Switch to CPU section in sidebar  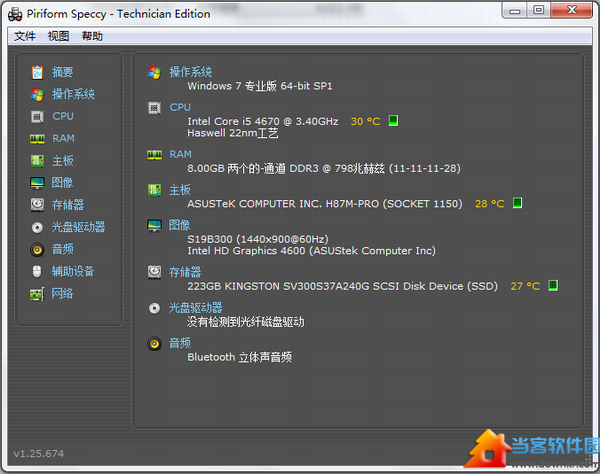click(x=63, y=116)
